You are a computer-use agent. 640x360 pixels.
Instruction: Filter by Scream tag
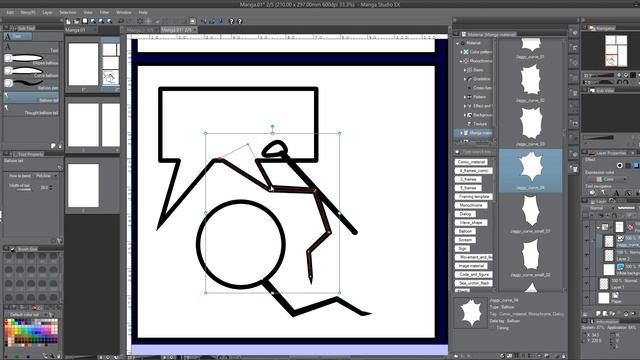pos(465,240)
